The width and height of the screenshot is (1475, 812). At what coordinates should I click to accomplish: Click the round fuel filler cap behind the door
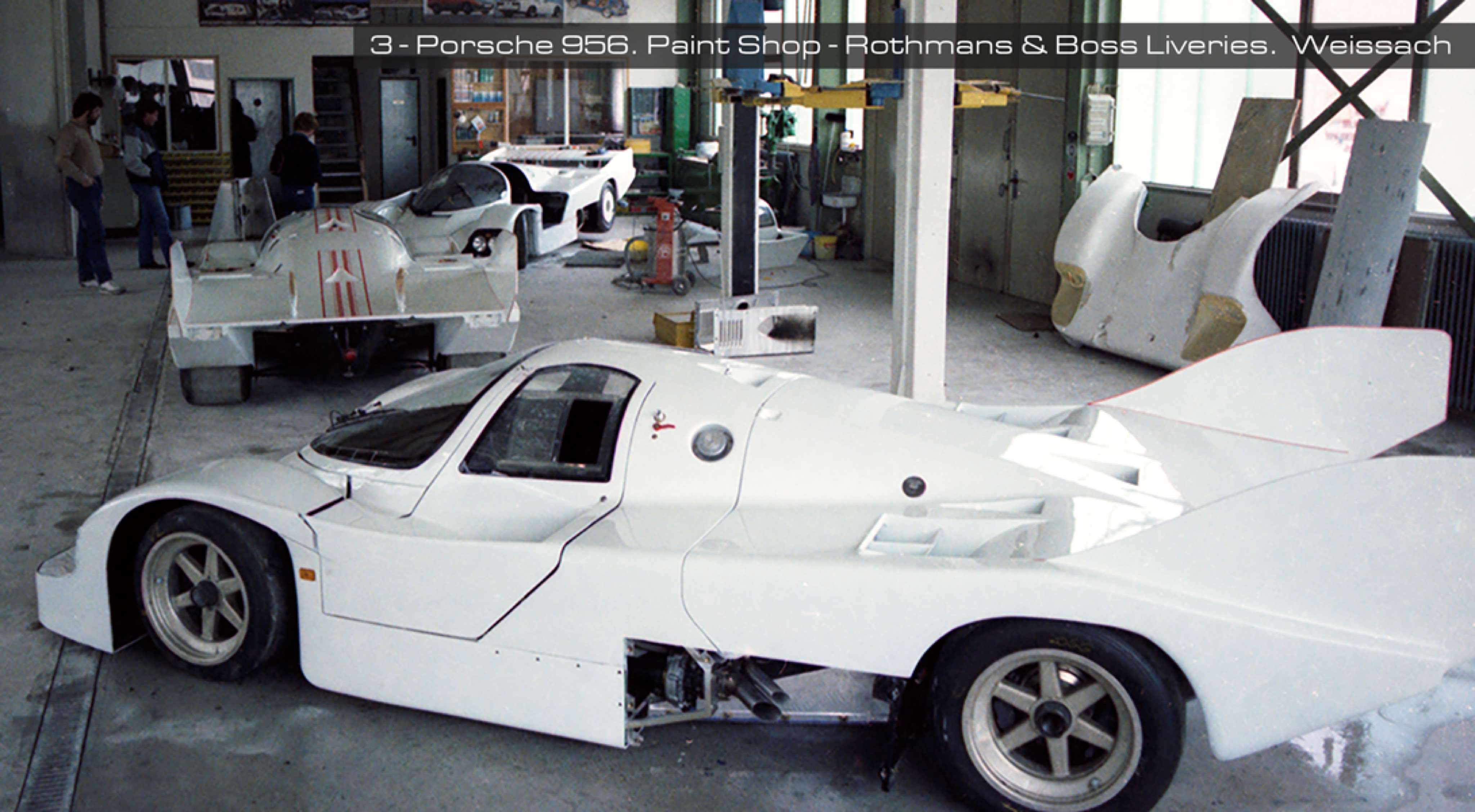tap(712, 443)
